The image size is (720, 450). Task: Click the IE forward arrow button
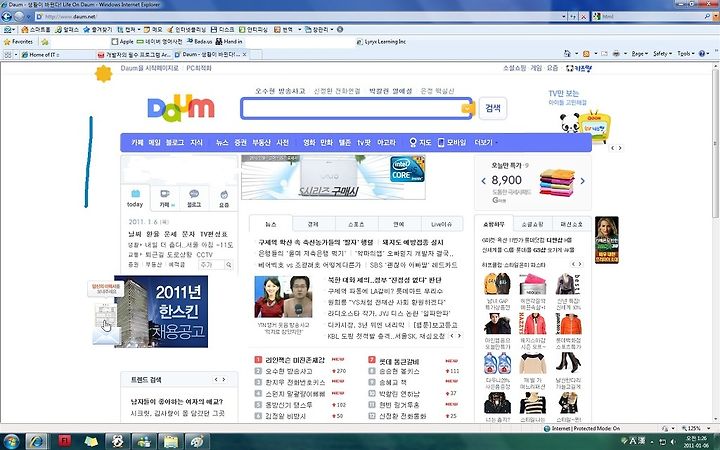[19, 17]
